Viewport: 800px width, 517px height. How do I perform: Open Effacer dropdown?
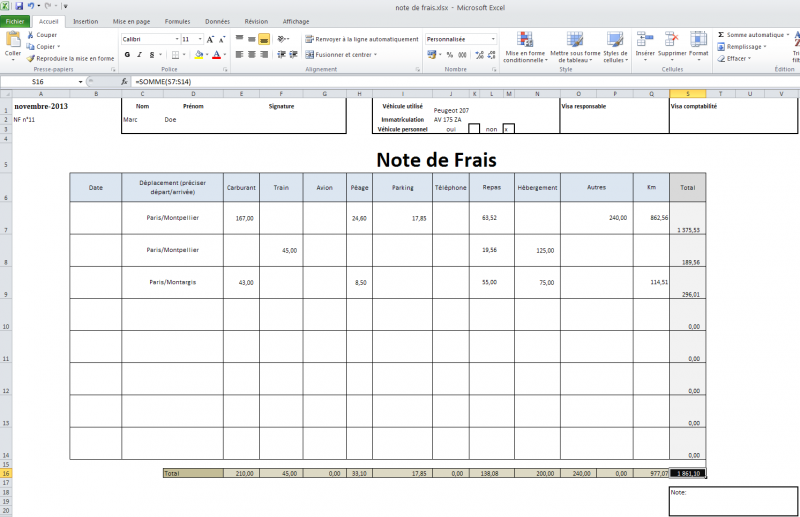pos(734,58)
